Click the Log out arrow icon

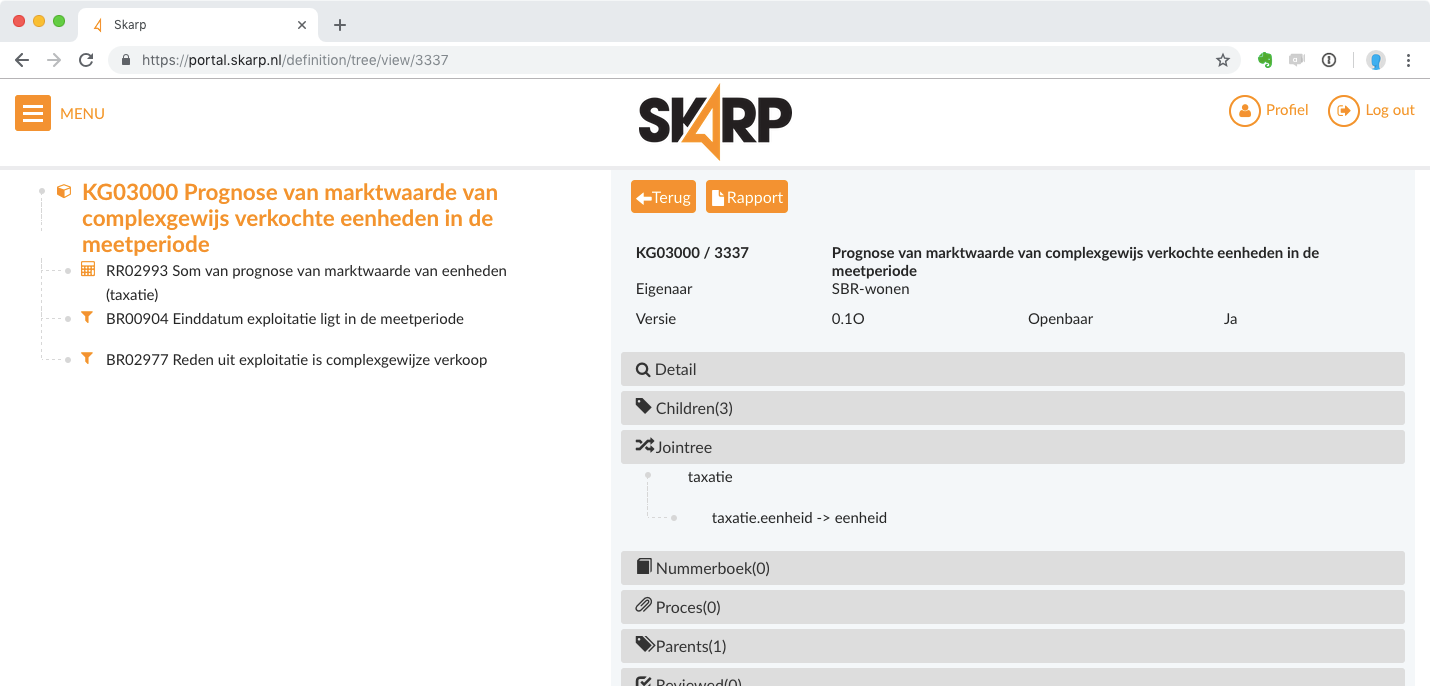(1343, 111)
